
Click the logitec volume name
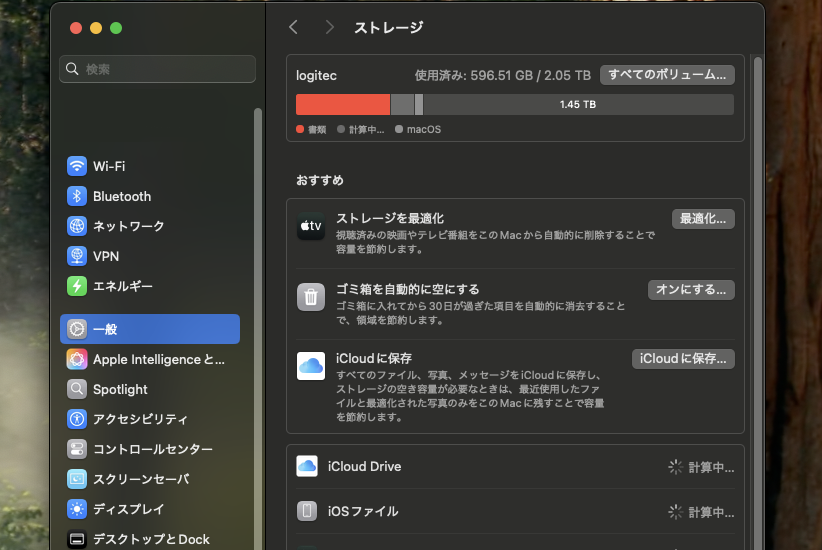(316, 76)
